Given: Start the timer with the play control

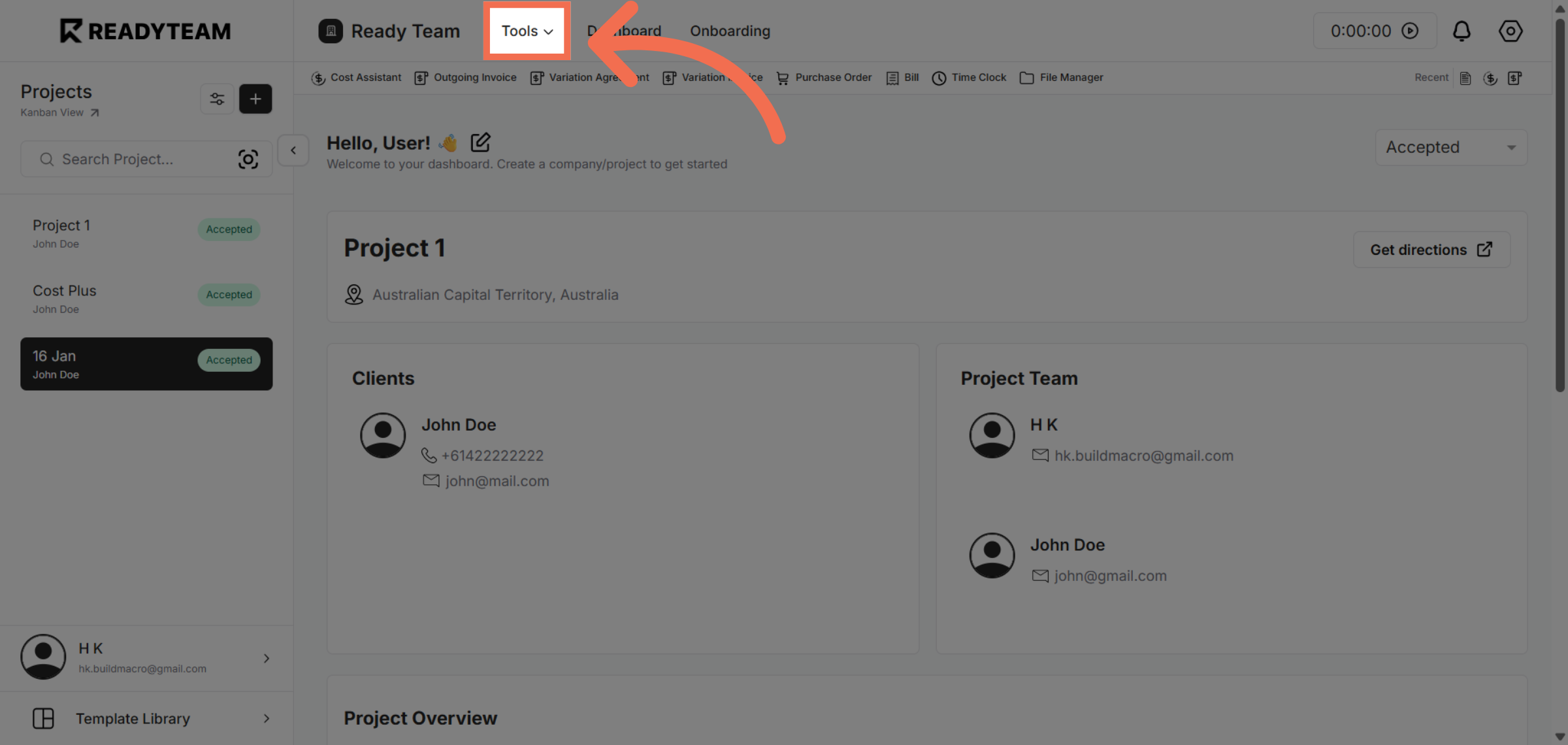Looking at the screenshot, I should pyautogui.click(x=1411, y=31).
